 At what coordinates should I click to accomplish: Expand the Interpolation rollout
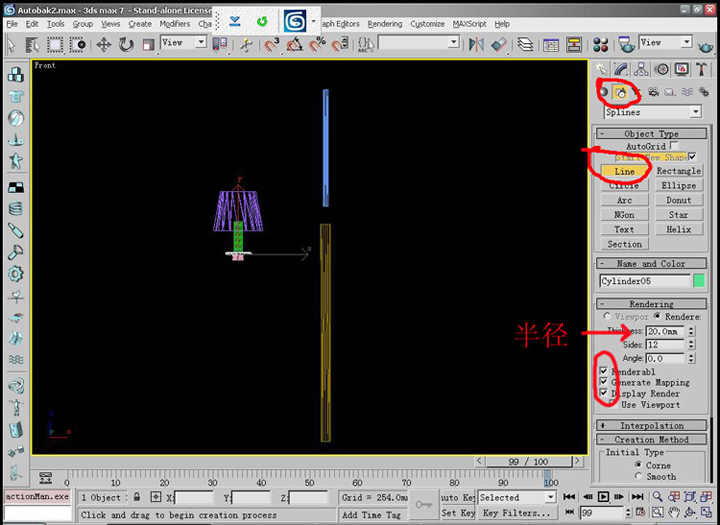[651, 425]
